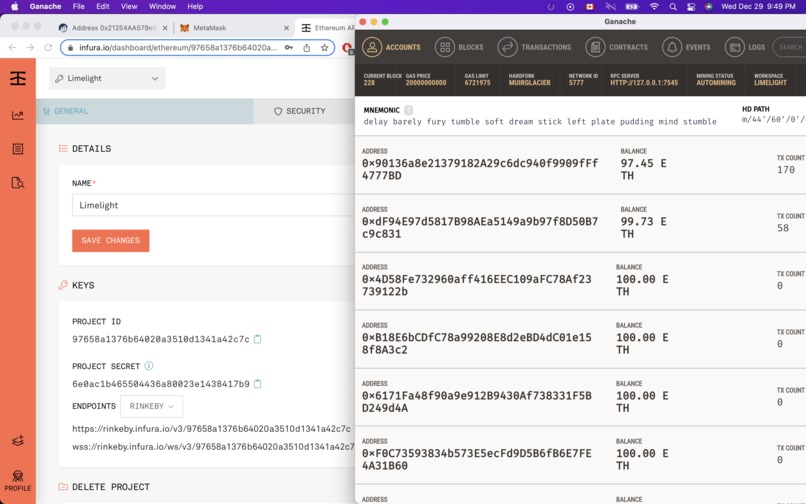The image size is (806, 504).
Task: Switch to the Address 0x21254AA579 browser tab
Action: (x=113, y=28)
